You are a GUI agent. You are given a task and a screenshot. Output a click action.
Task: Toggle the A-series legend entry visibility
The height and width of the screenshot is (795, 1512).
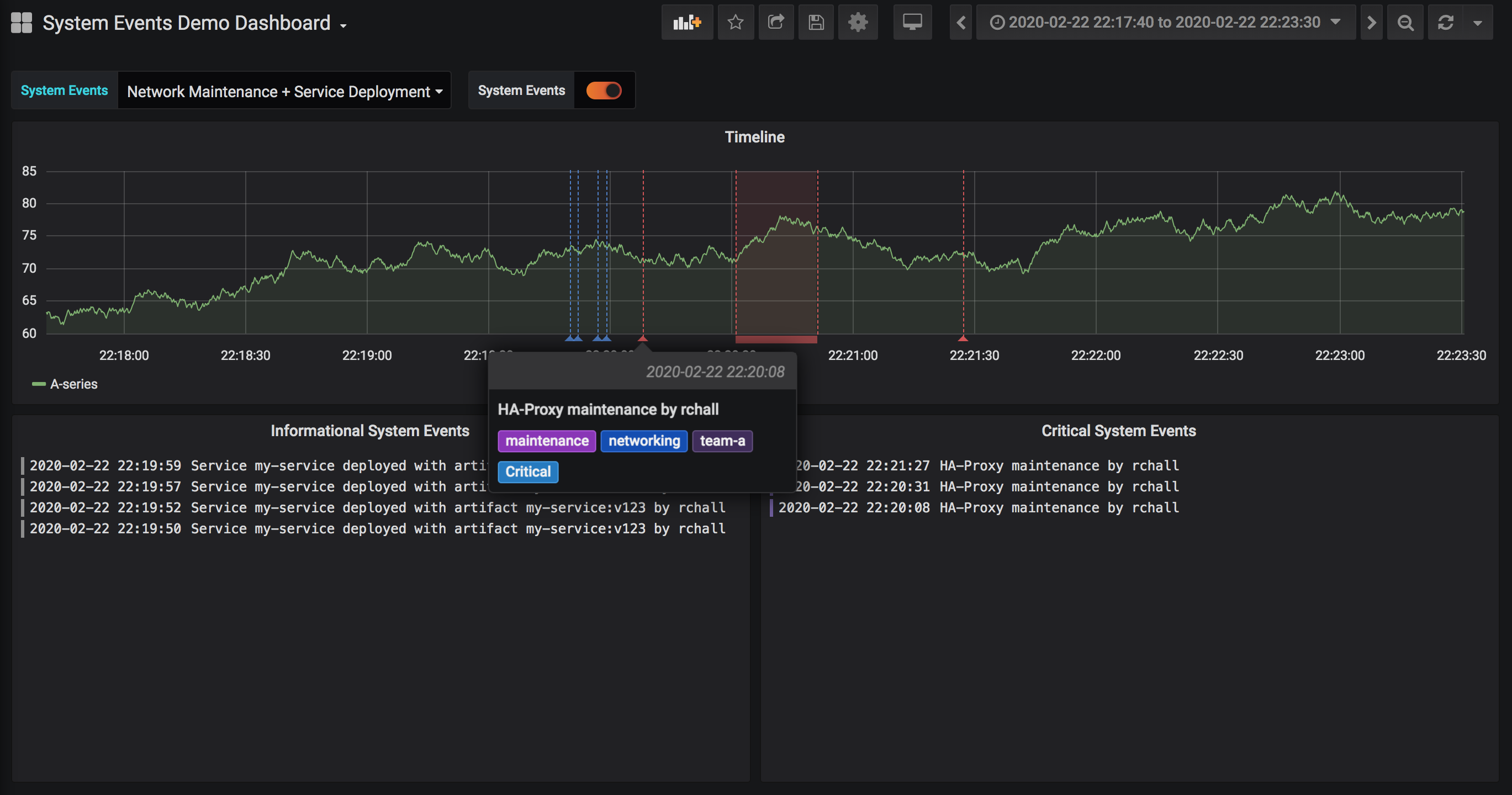[x=73, y=384]
